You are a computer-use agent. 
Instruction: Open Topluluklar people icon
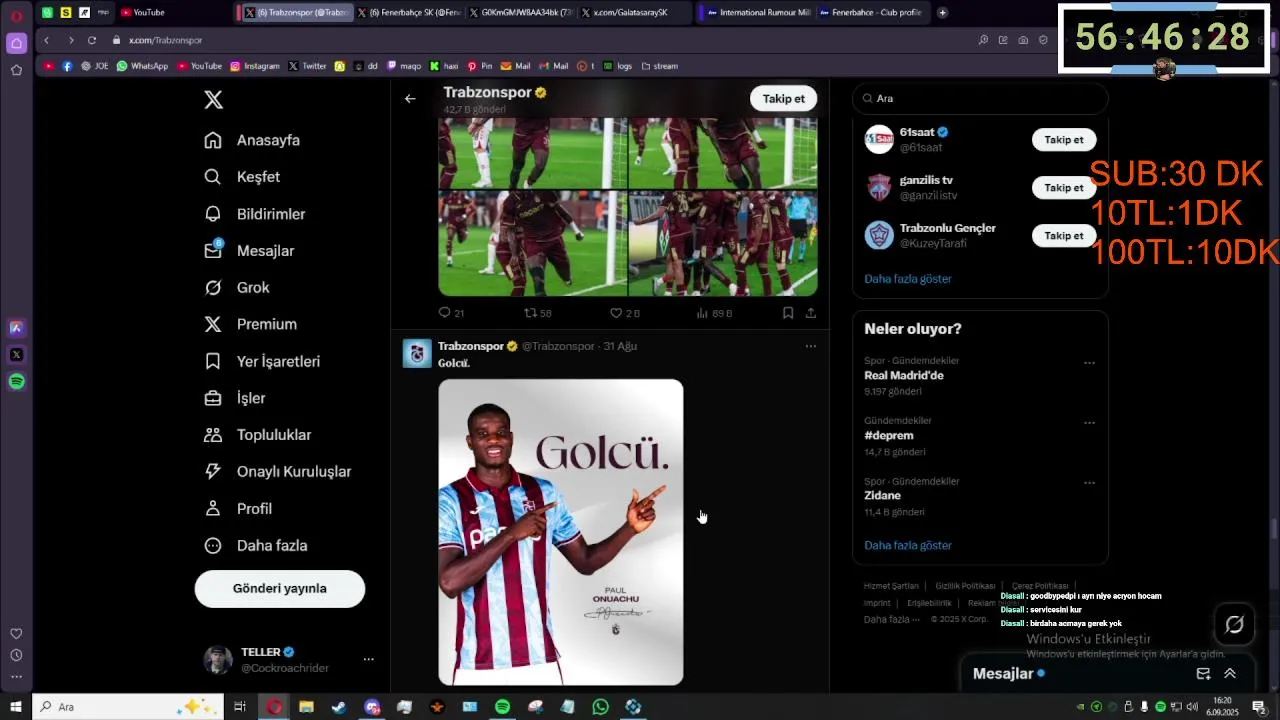coord(213,435)
